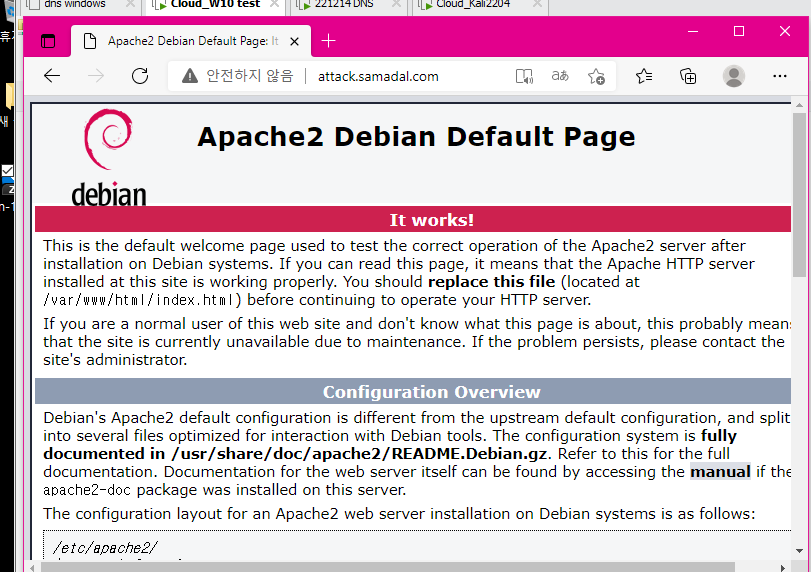811x572 pixels.
Task: Close the Apache2 Debian Default Page tab
Action: [294, 41]
